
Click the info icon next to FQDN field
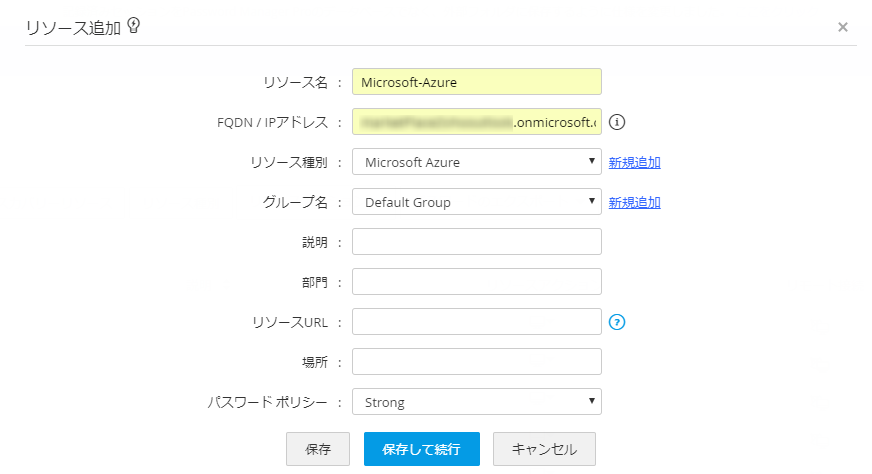pyautogui.click(x=617, y=122)
